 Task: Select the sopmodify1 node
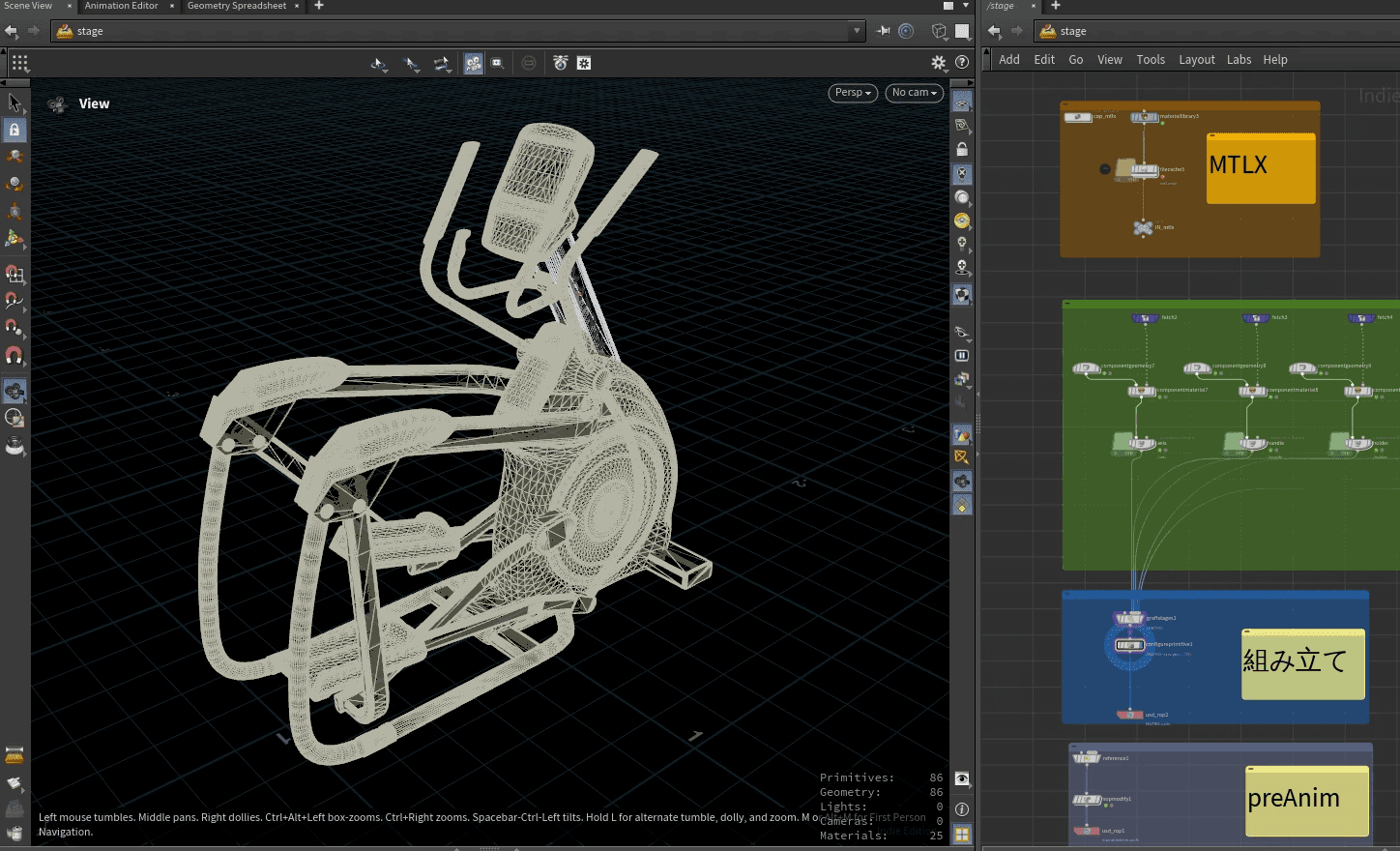coord(1087,800)
